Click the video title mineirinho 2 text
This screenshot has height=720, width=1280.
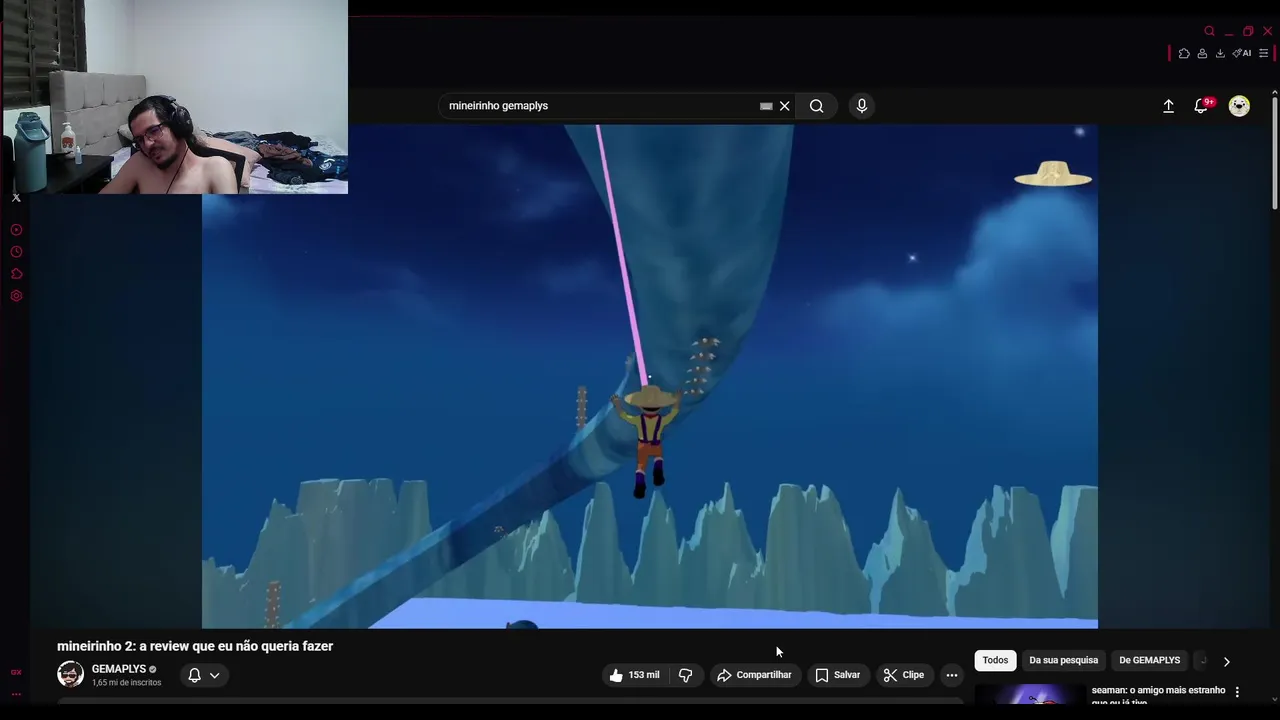(195, 646)
